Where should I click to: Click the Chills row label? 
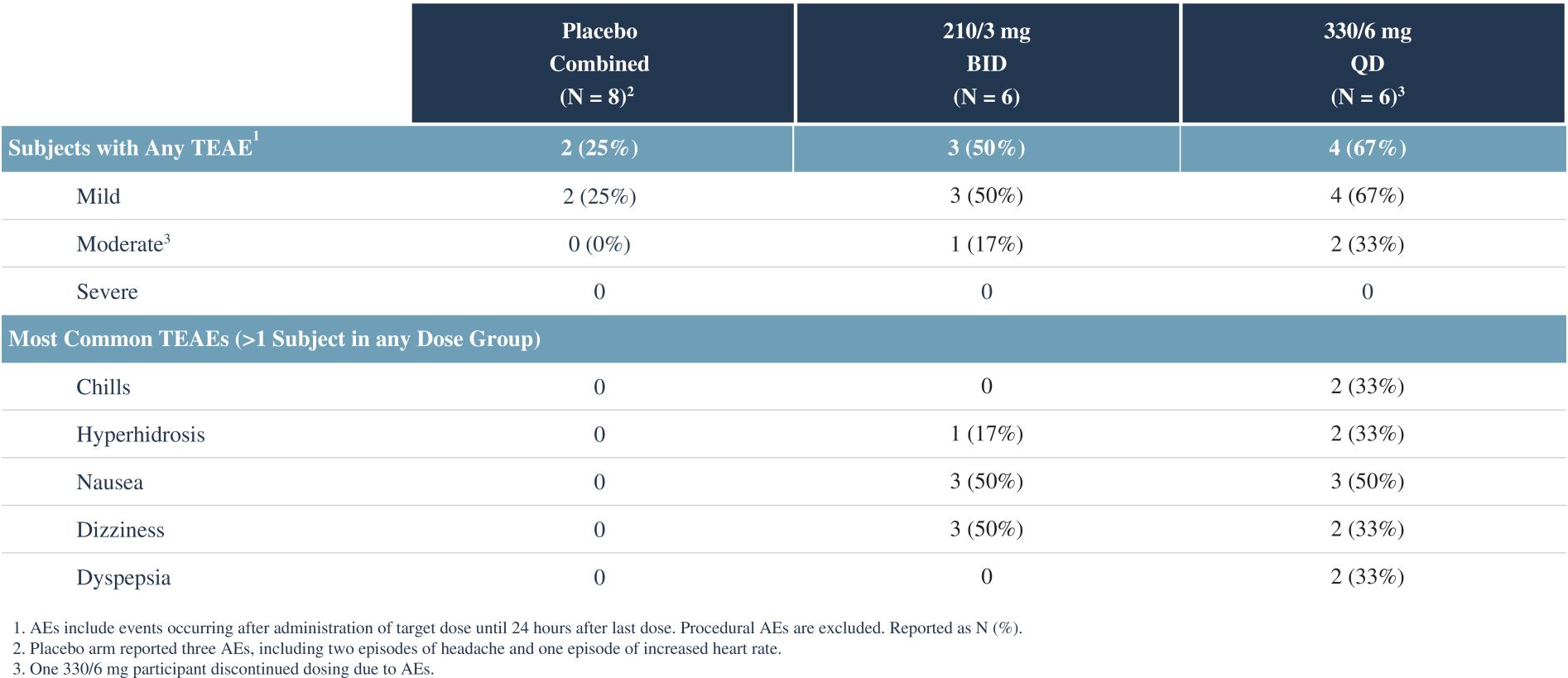tap(103, 387)
